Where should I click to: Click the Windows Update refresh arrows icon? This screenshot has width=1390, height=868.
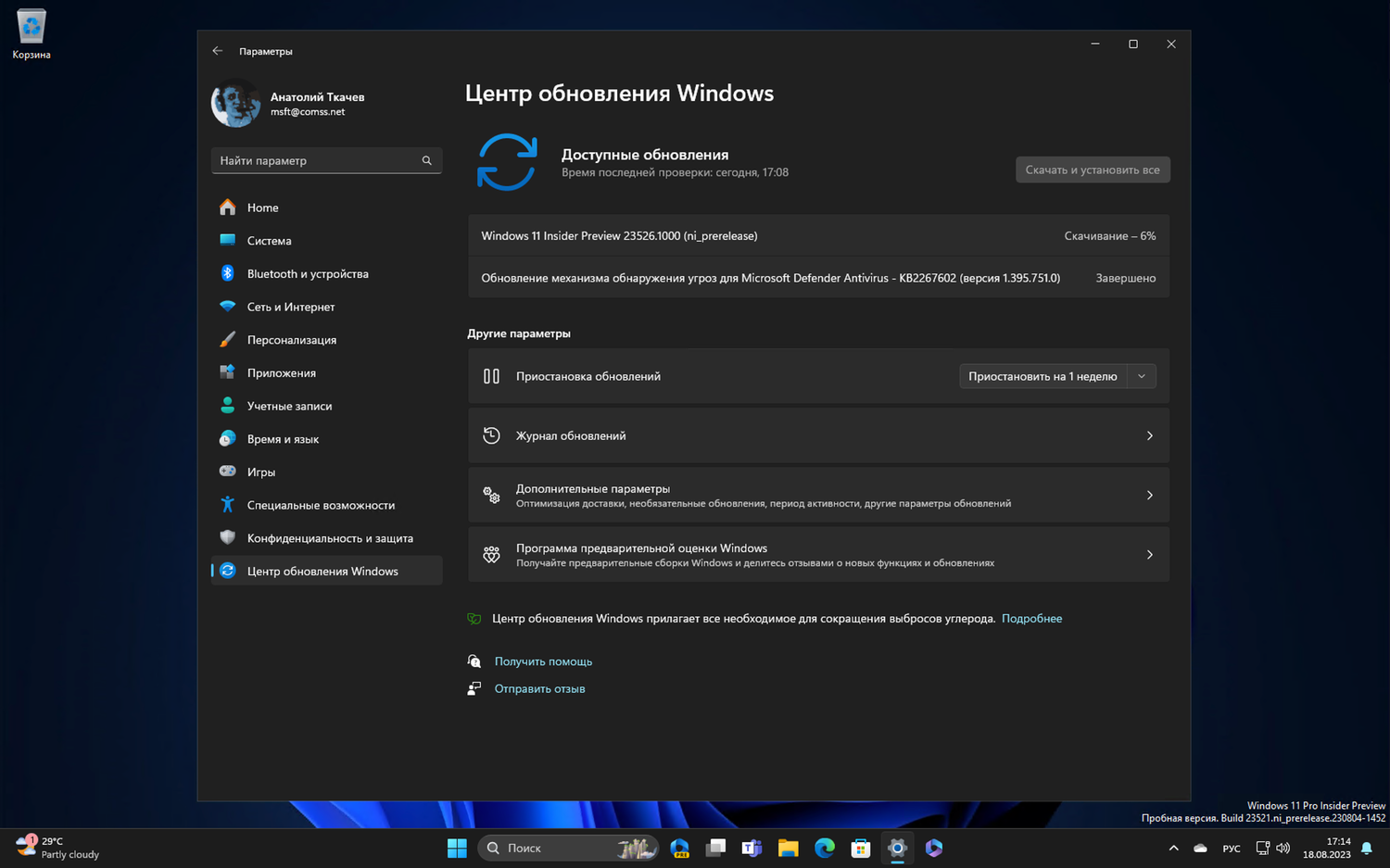pos(507,160)
